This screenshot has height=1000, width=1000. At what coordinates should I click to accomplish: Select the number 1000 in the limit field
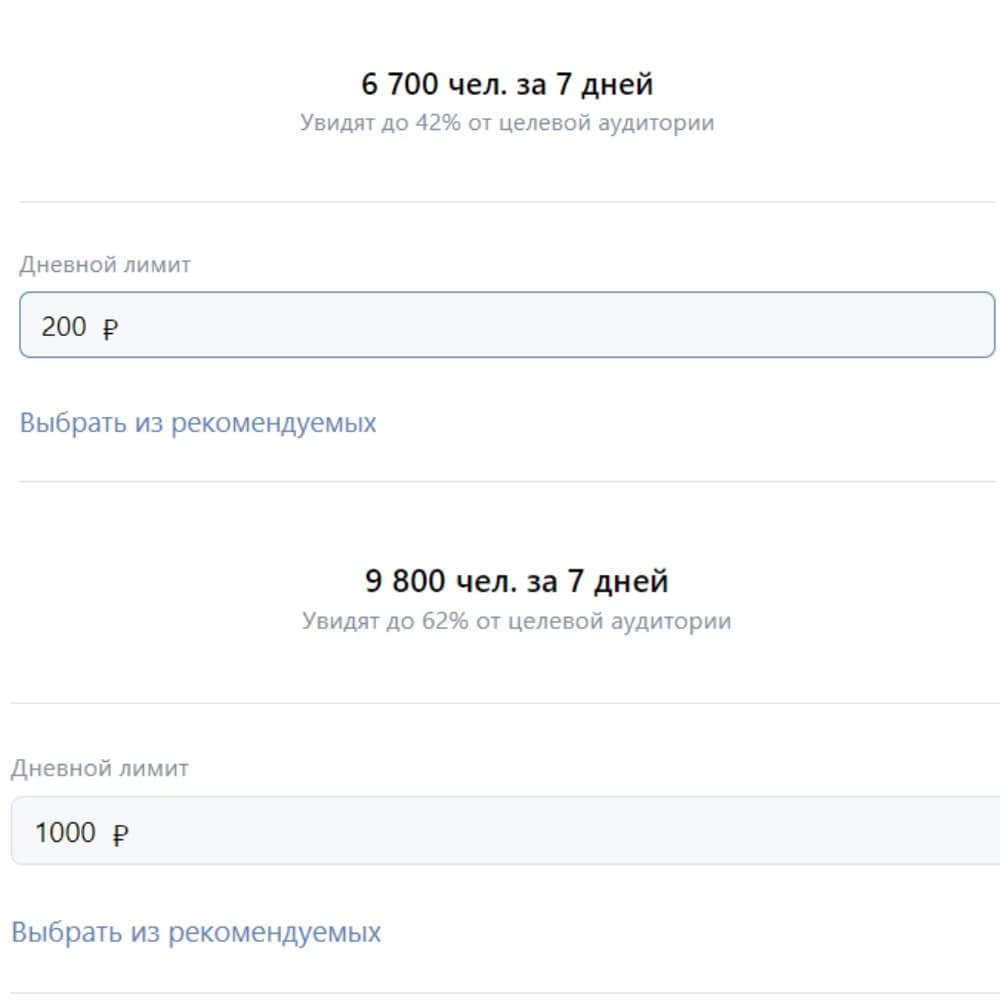pyautogui.click(x=67, y=832)
